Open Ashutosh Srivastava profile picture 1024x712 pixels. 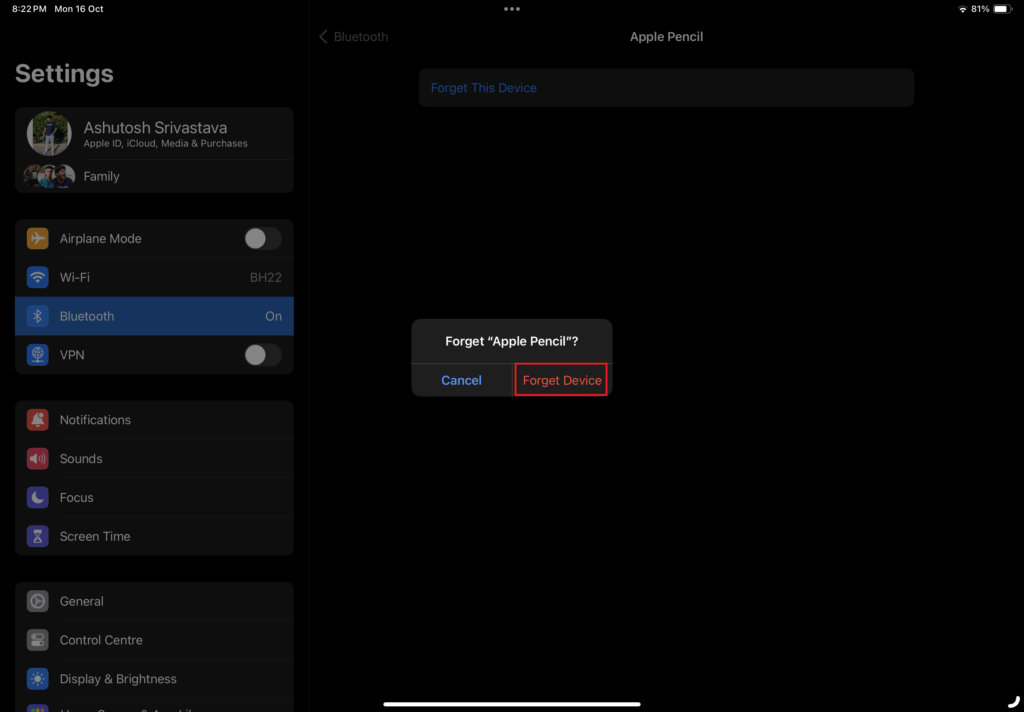49,133
